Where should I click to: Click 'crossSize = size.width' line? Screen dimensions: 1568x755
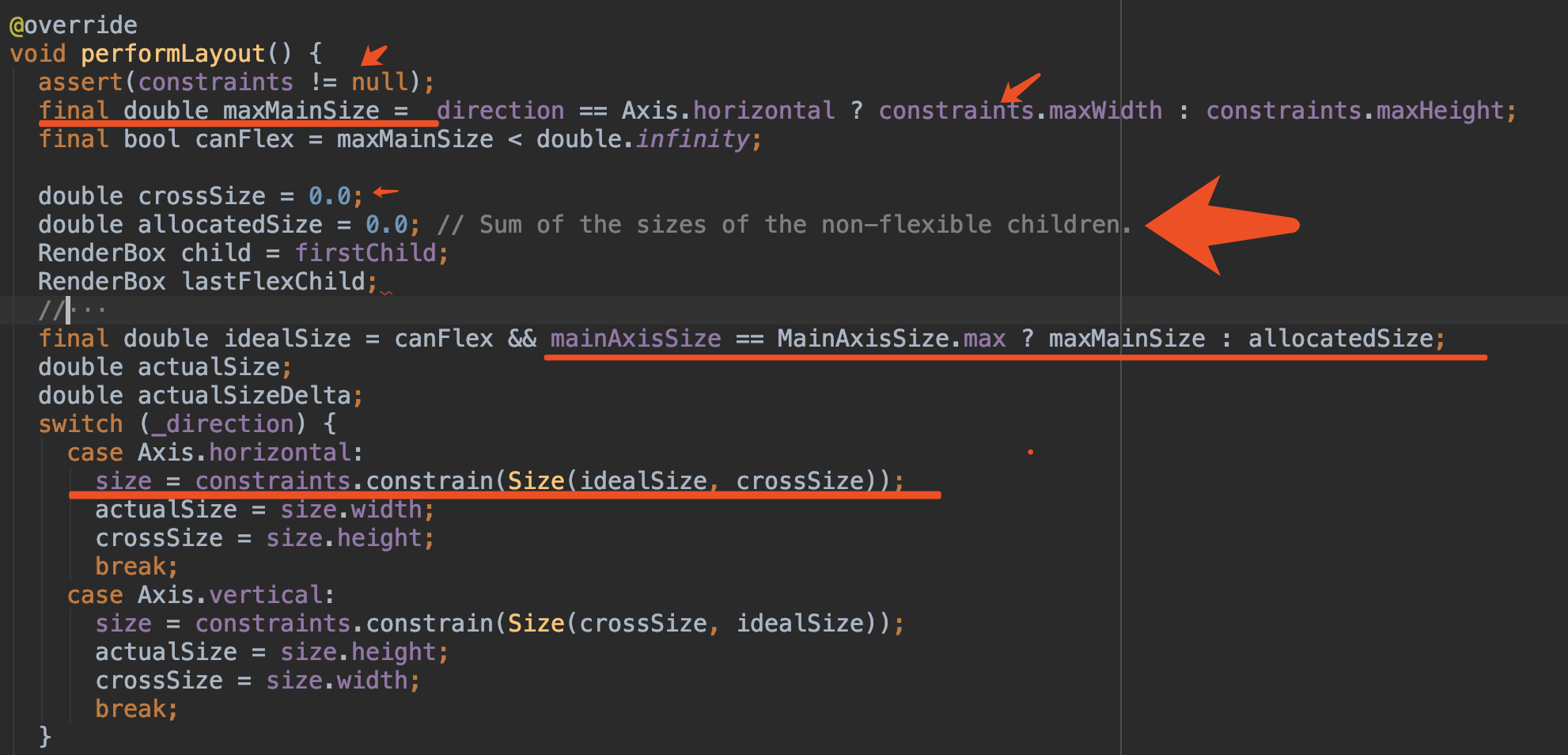click(x=258, y=681)
